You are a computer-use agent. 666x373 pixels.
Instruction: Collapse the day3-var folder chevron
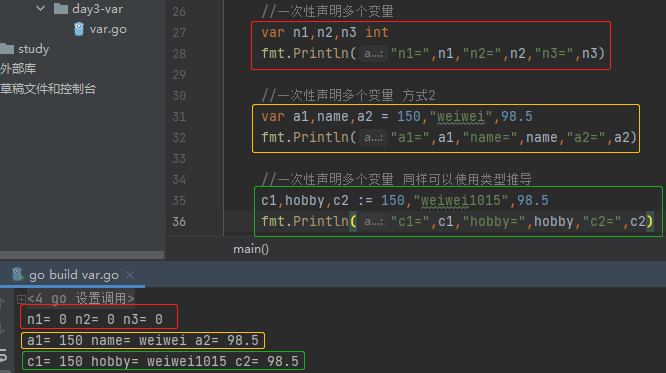(x=40, y=8)
